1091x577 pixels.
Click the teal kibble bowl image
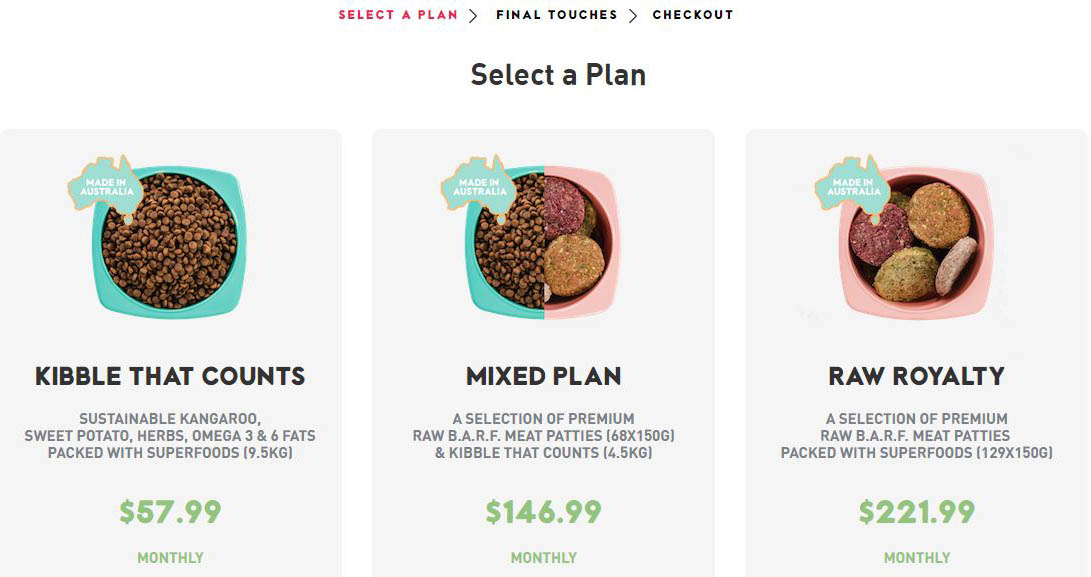170,241
